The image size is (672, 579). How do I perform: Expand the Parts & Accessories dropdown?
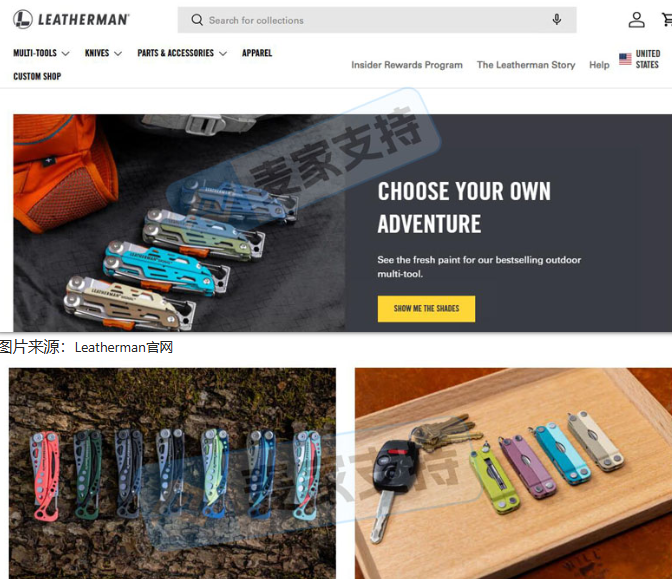182,53
